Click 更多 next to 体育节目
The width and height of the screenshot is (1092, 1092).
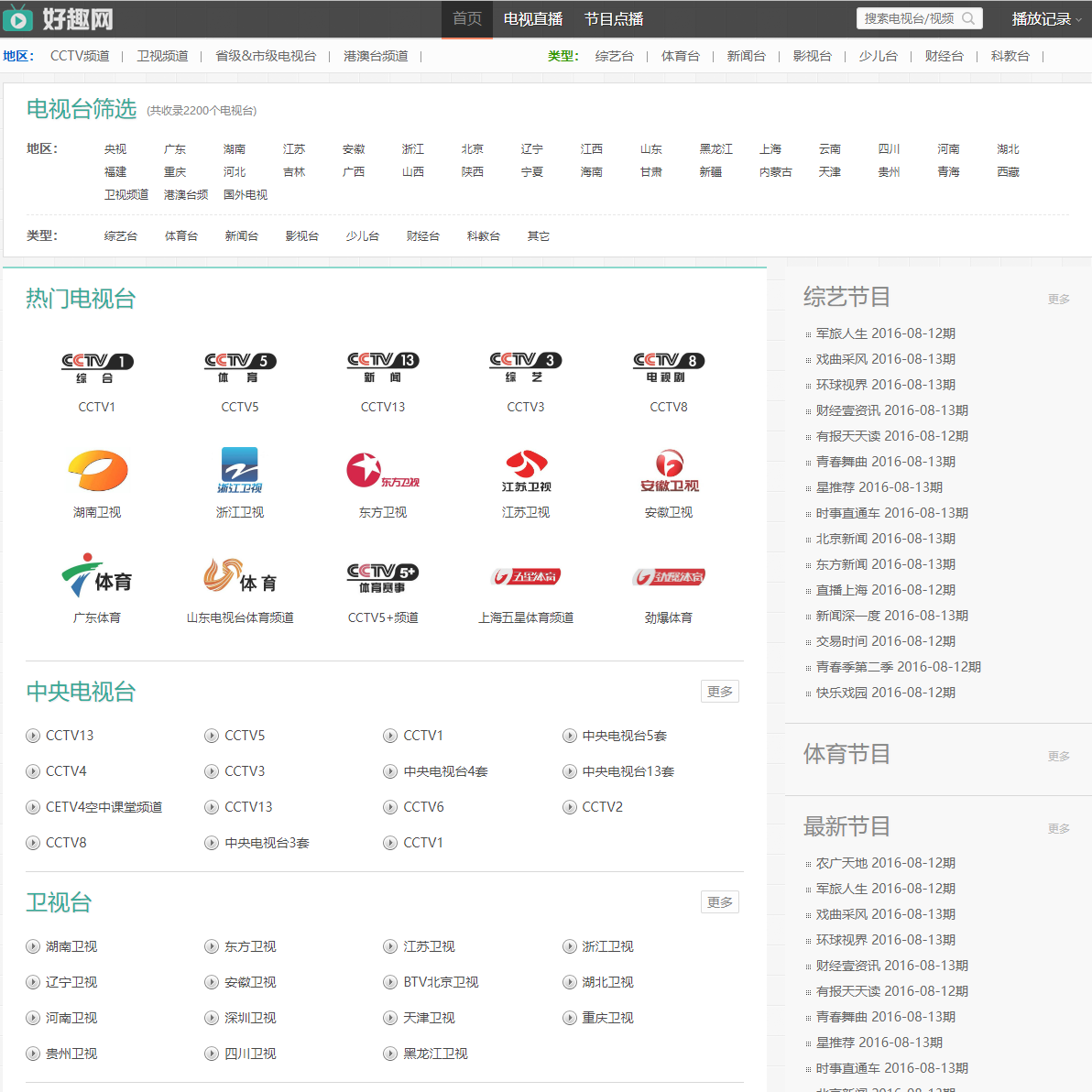pyautogui.click(x=1059, y=756)
